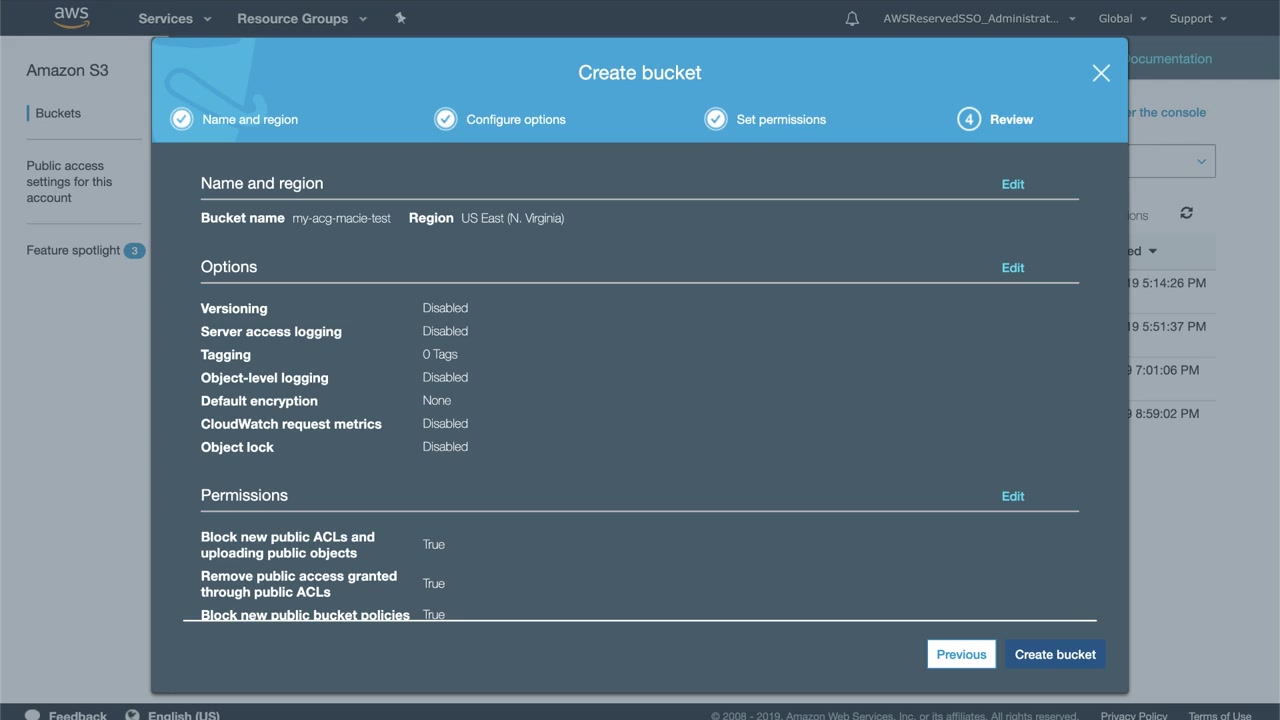The height and width of the screenshot is (720, 1280).
Task: Expand the Resource Groups menu
Action: (x=302, y=18)
